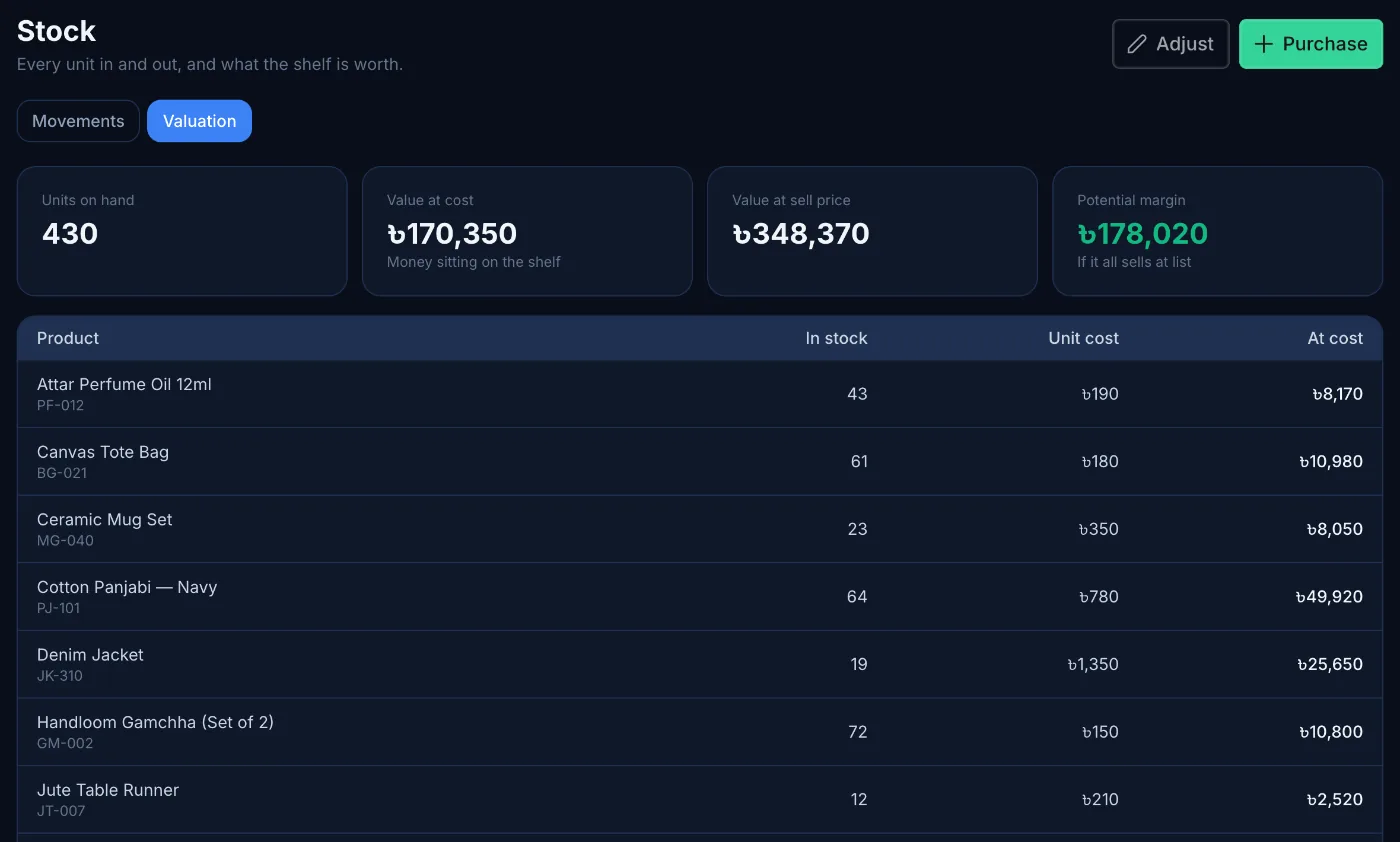
Task: Select the Canvas Tote Bag product
Action: point(103,452)
